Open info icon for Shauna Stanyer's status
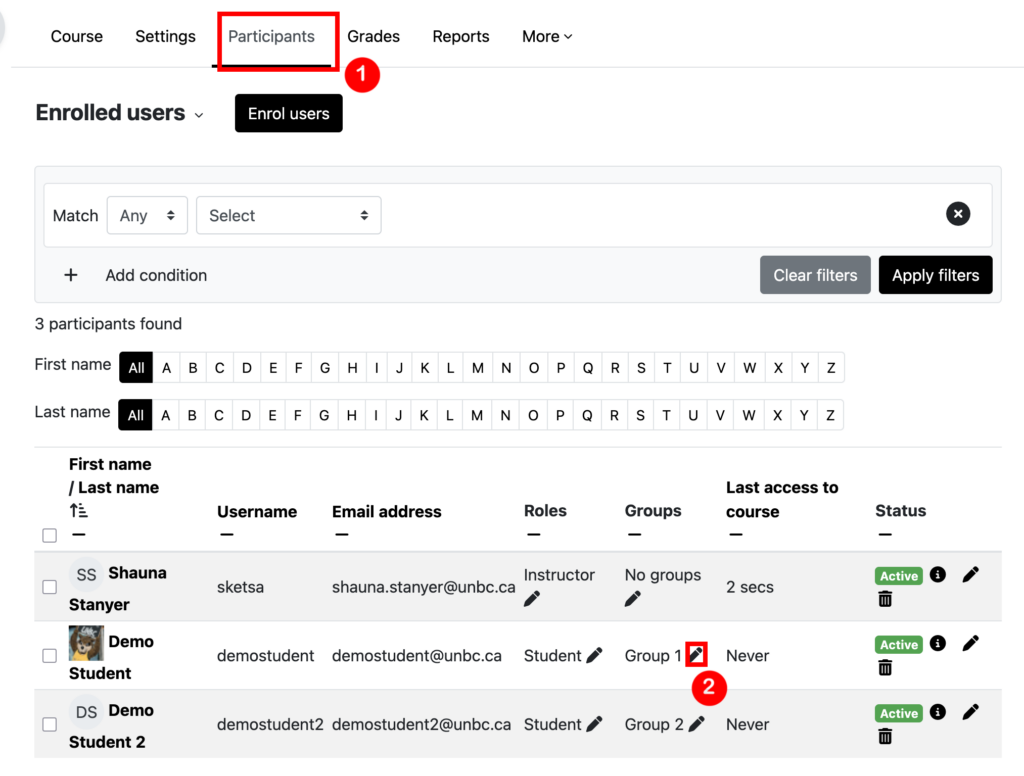 pos(938,574)
